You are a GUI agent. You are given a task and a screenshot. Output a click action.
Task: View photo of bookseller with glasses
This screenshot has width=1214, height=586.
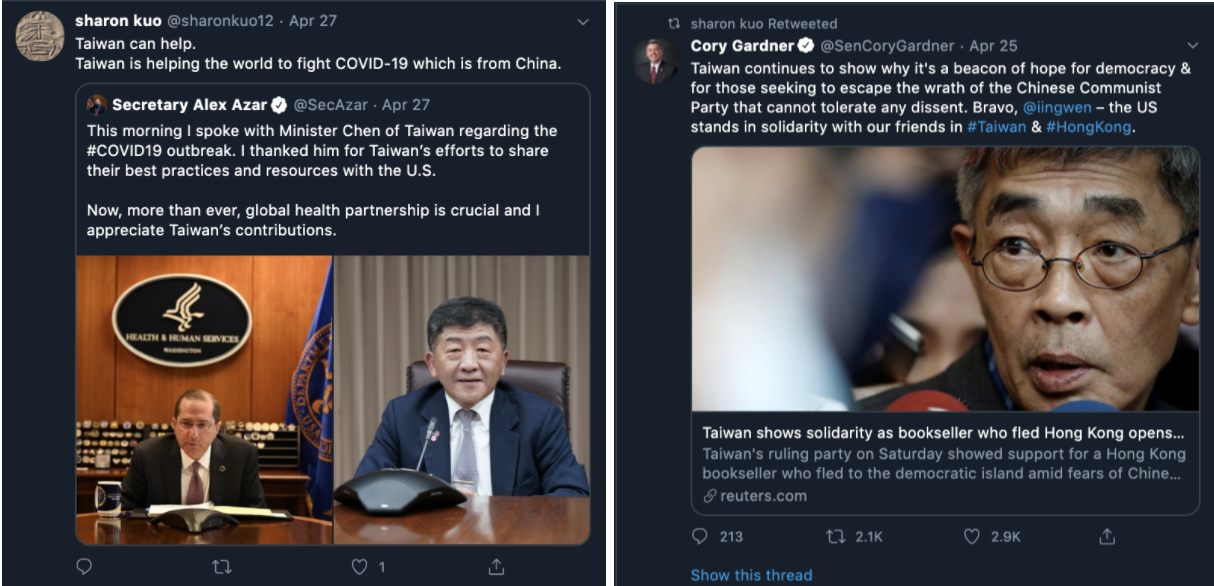pyautogui.click(x=945, y=279)
